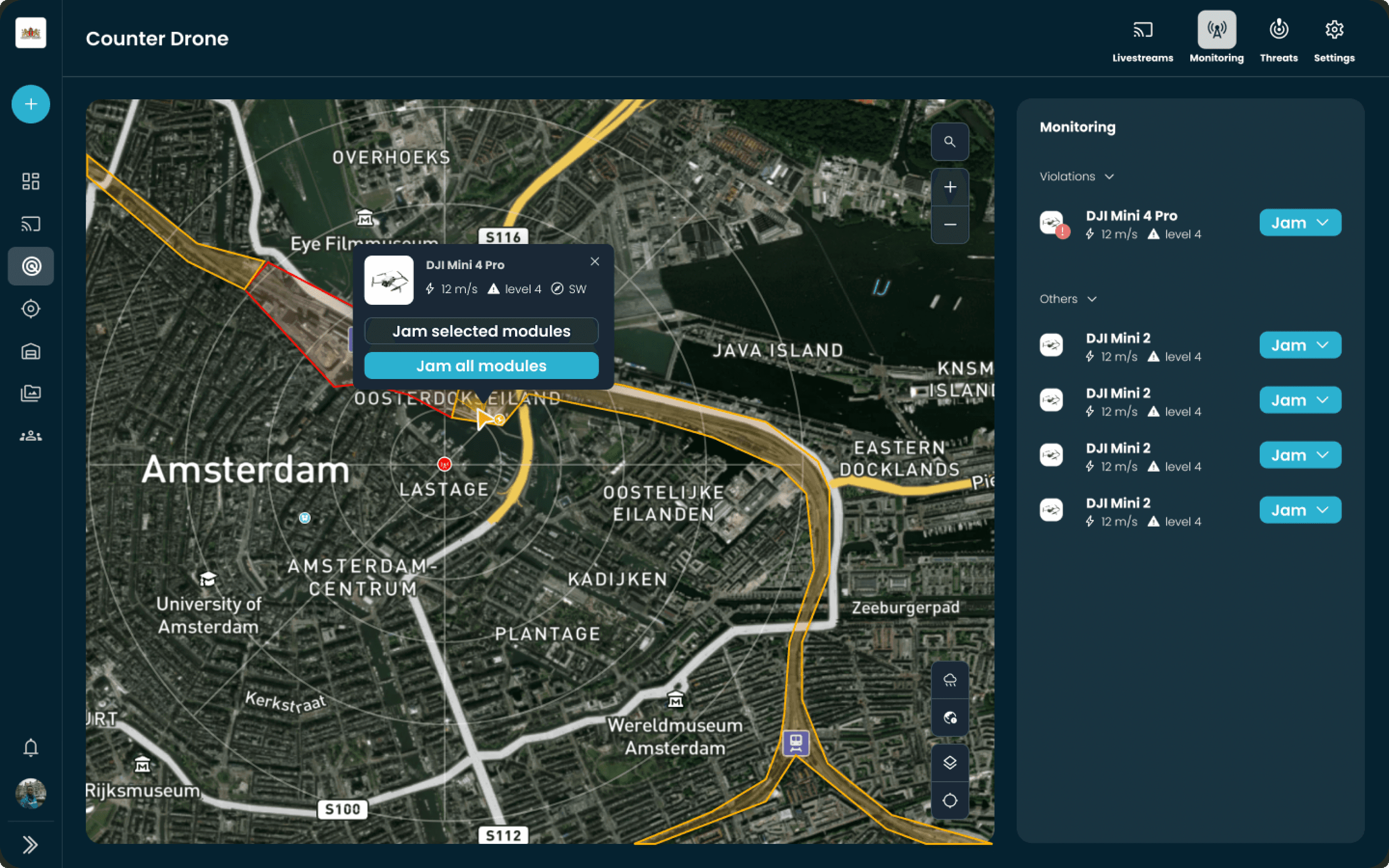Open Jam dropdown for first DJI Mini 2
This screenshot has height=868, width=1389.
tap(1300, 345)
